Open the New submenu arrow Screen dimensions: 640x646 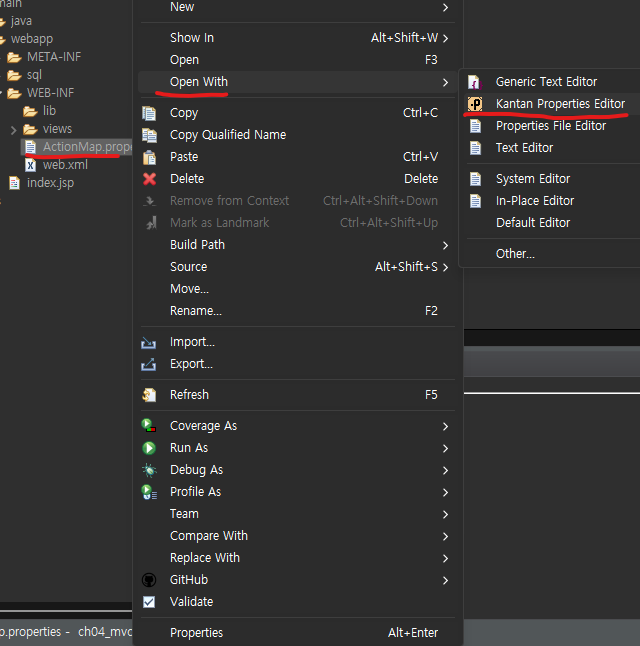tap(445, 7)
